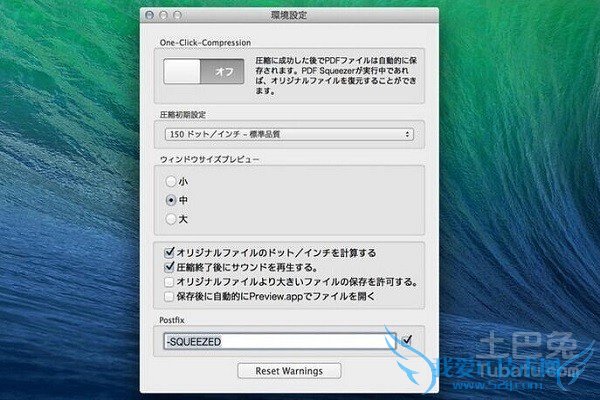
Task: Click the -SQUEEZED postfix text field
Action: click(280, 341)
